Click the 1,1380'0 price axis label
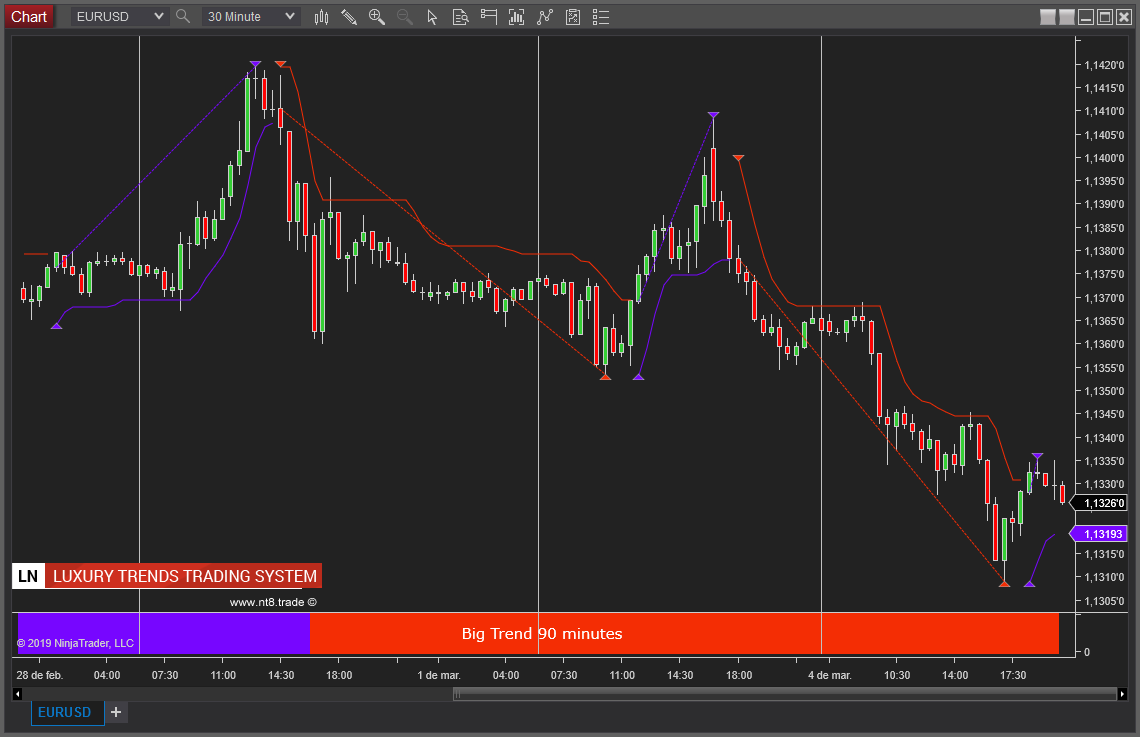The width and height of the screenshot is (1140, 737). (1104, 251)
